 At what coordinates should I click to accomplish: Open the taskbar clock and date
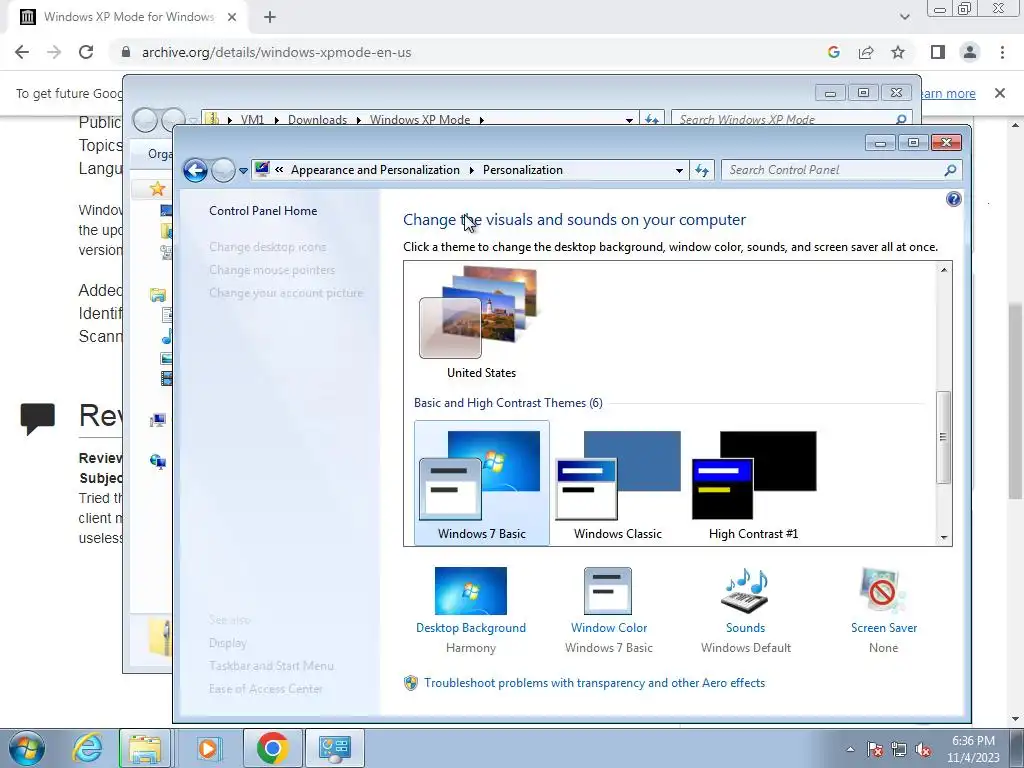[x=973, y=749]
